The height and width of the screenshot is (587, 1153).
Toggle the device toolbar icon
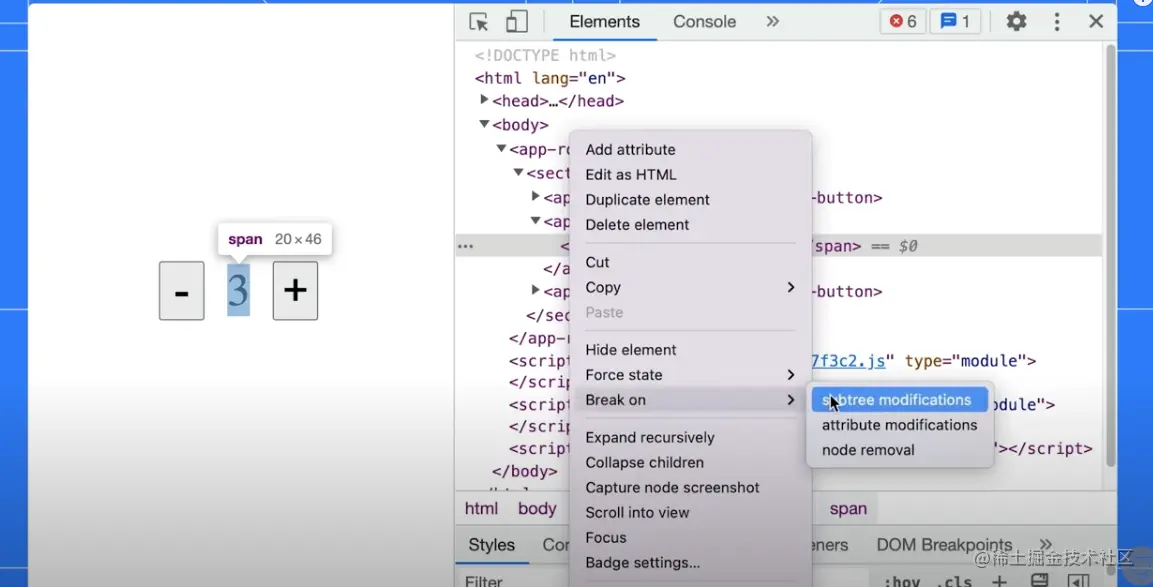pos(516,21)
